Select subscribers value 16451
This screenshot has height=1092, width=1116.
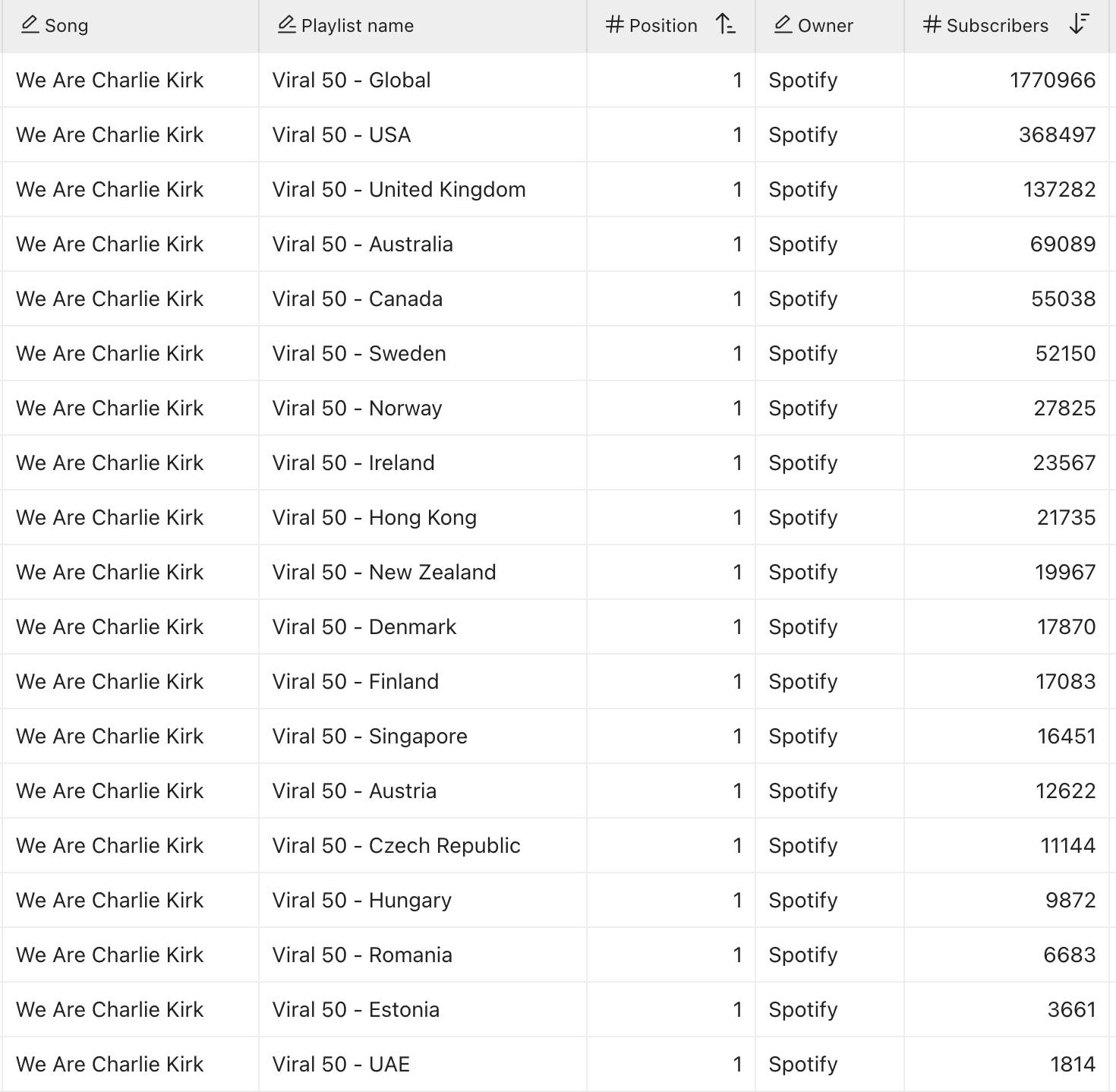point(1066,736)
